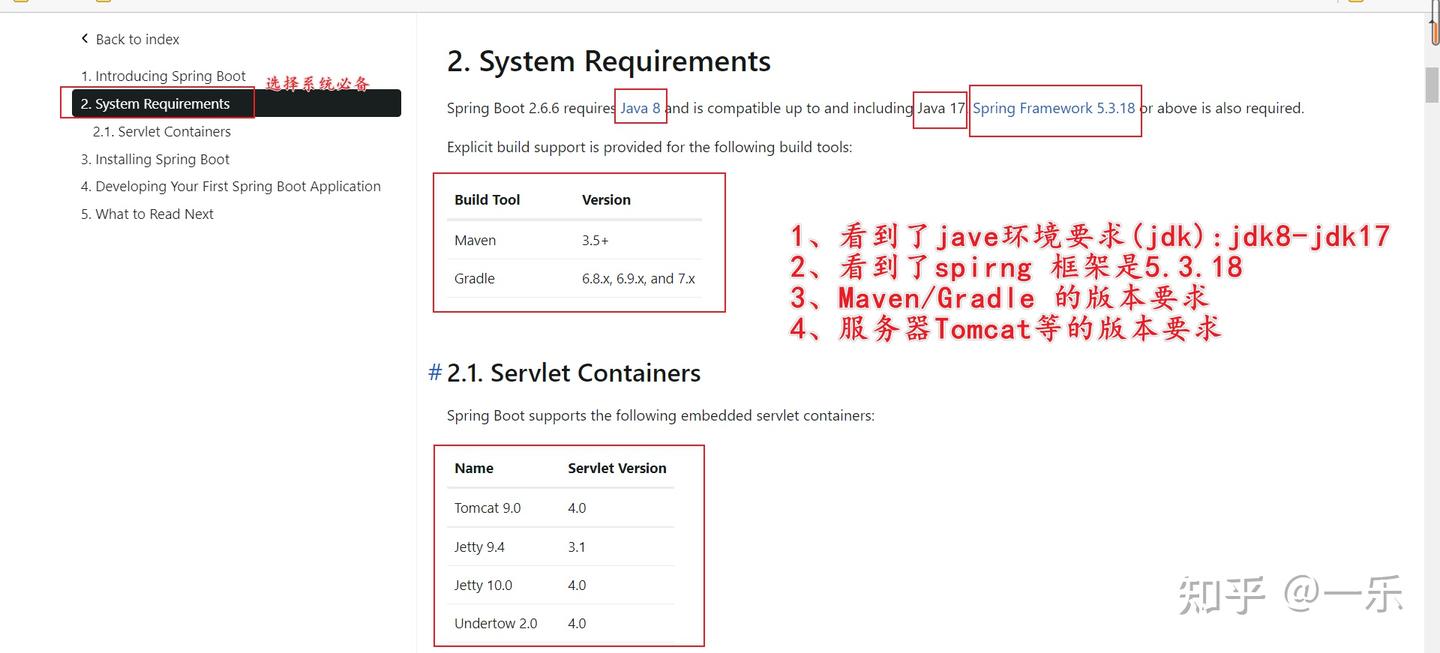Select 2. System Requirements in sidebar
This screenshot has width=1440, height=653.
(x=236, y=103)
